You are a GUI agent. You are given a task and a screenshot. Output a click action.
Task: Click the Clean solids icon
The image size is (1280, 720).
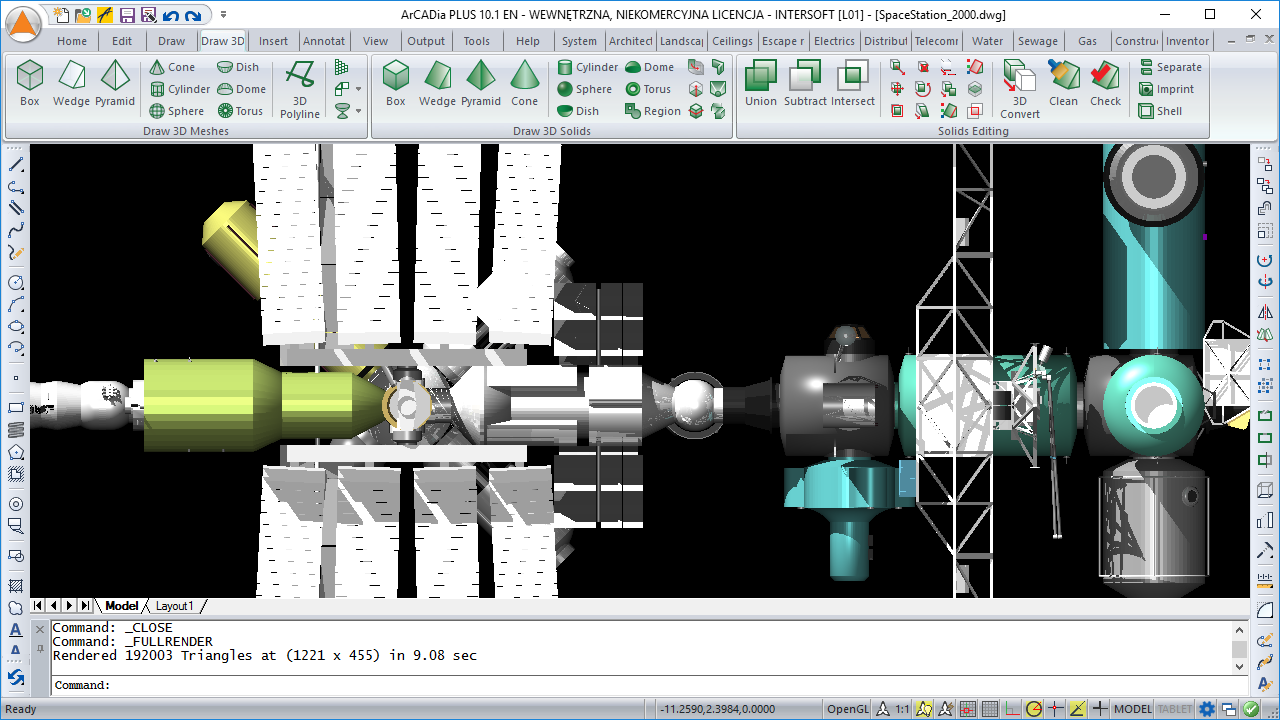1063,83
